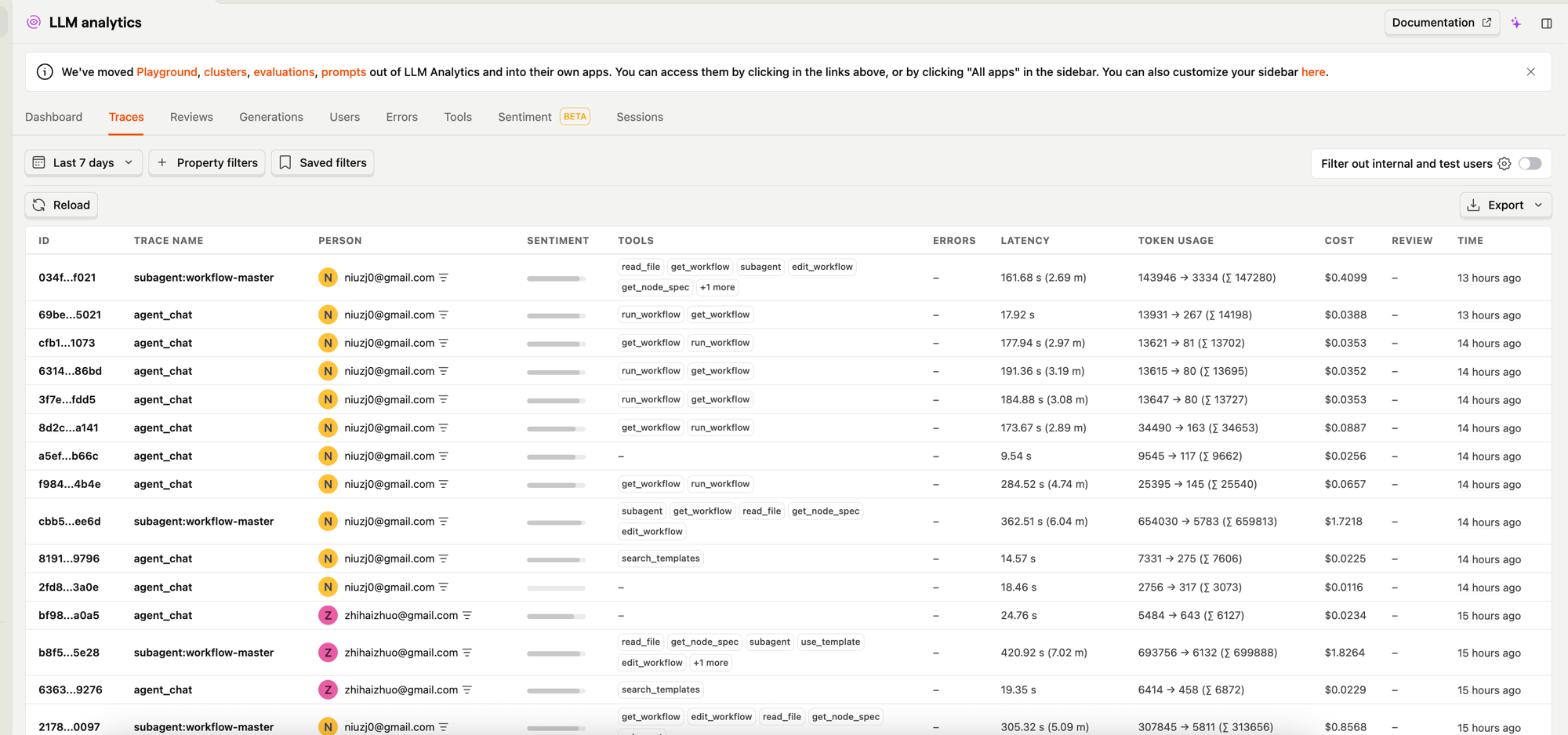Click the Z avatar in b8f5...5e28 row
This screenshot has width=1568, height=735.
pos(328,653)
